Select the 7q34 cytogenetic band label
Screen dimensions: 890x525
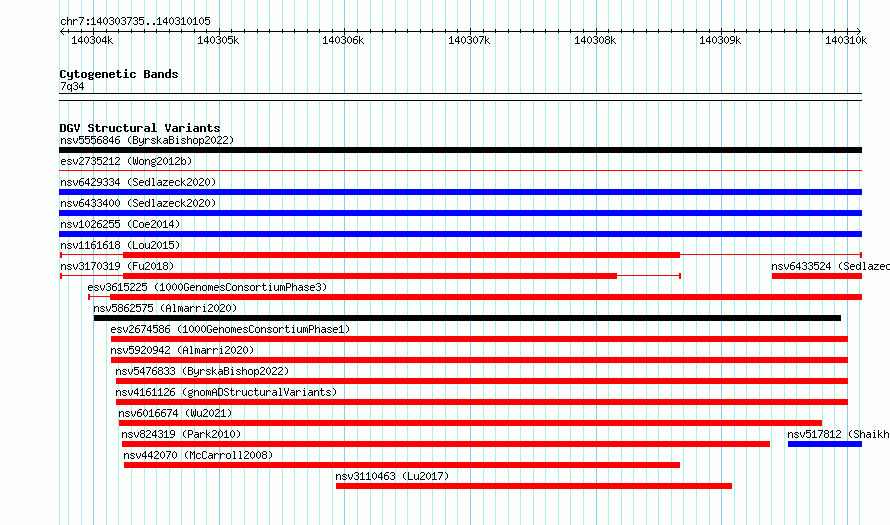(x=72, y=86)
